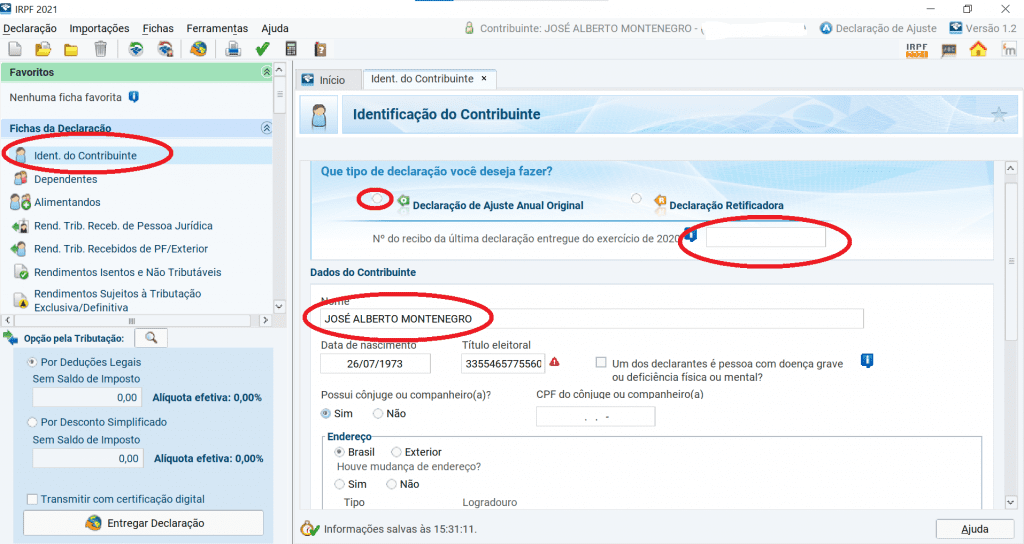Open the Dependentes ficha
Viewport: 1024px width, 544px height.
tap(65, 179)
